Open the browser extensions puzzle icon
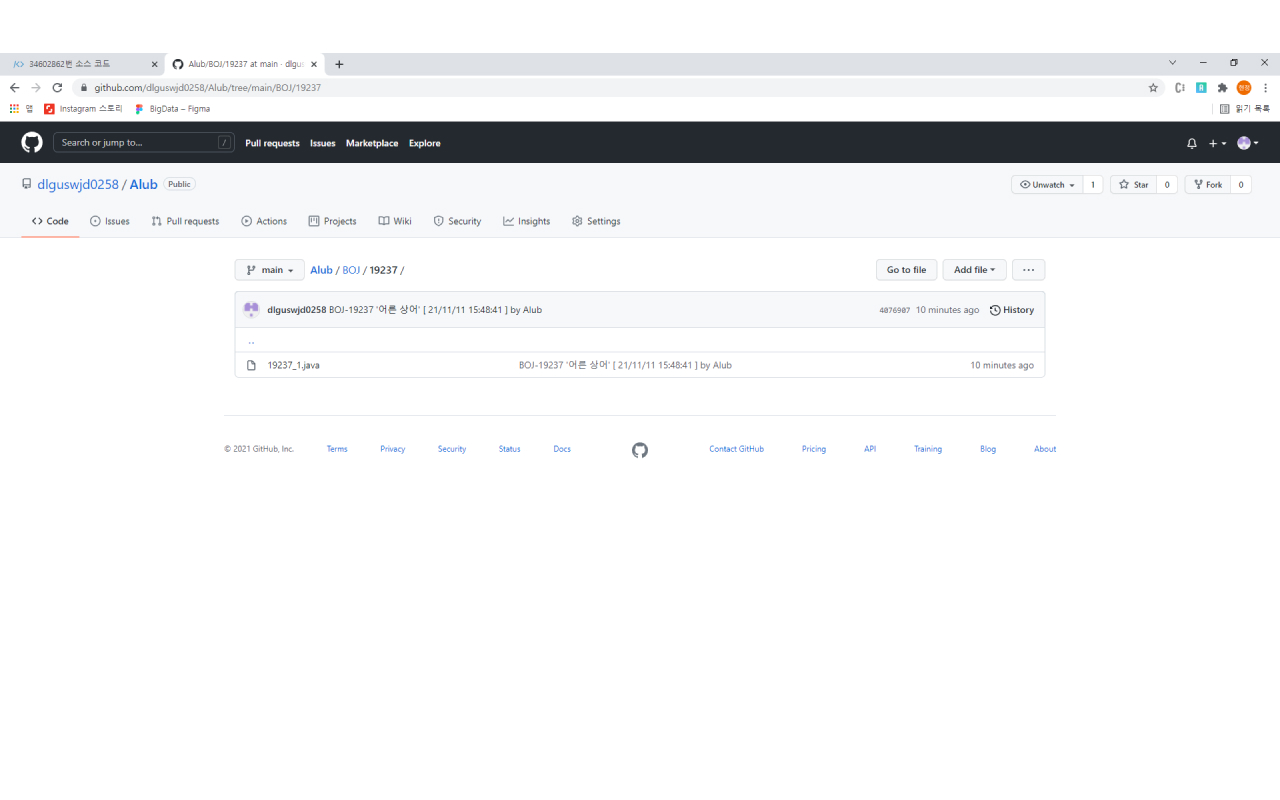The height and width of the screenshot is (800, 1280). click(x=1222, y=88)
